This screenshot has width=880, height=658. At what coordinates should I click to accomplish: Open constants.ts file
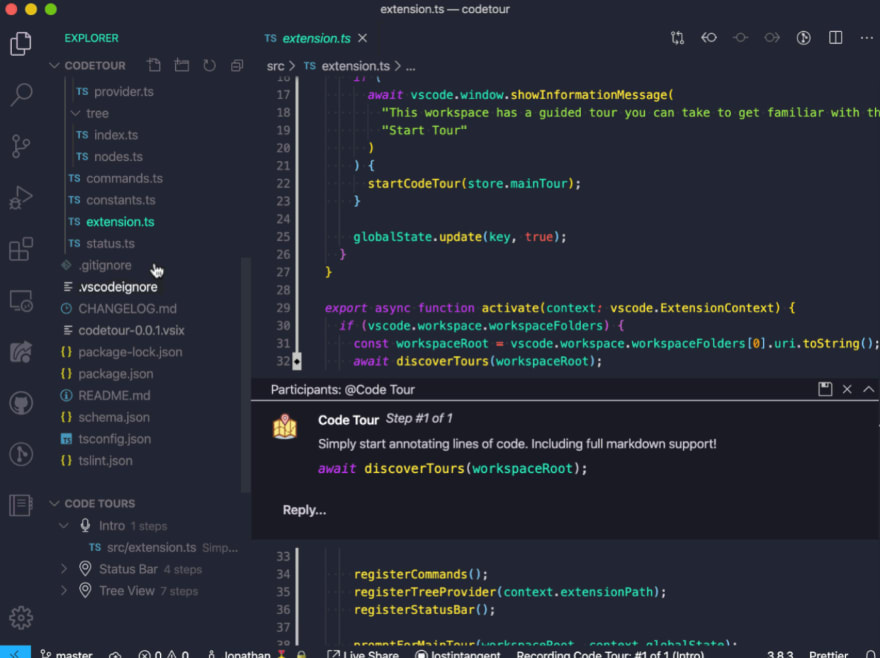[x=121, y=200]
